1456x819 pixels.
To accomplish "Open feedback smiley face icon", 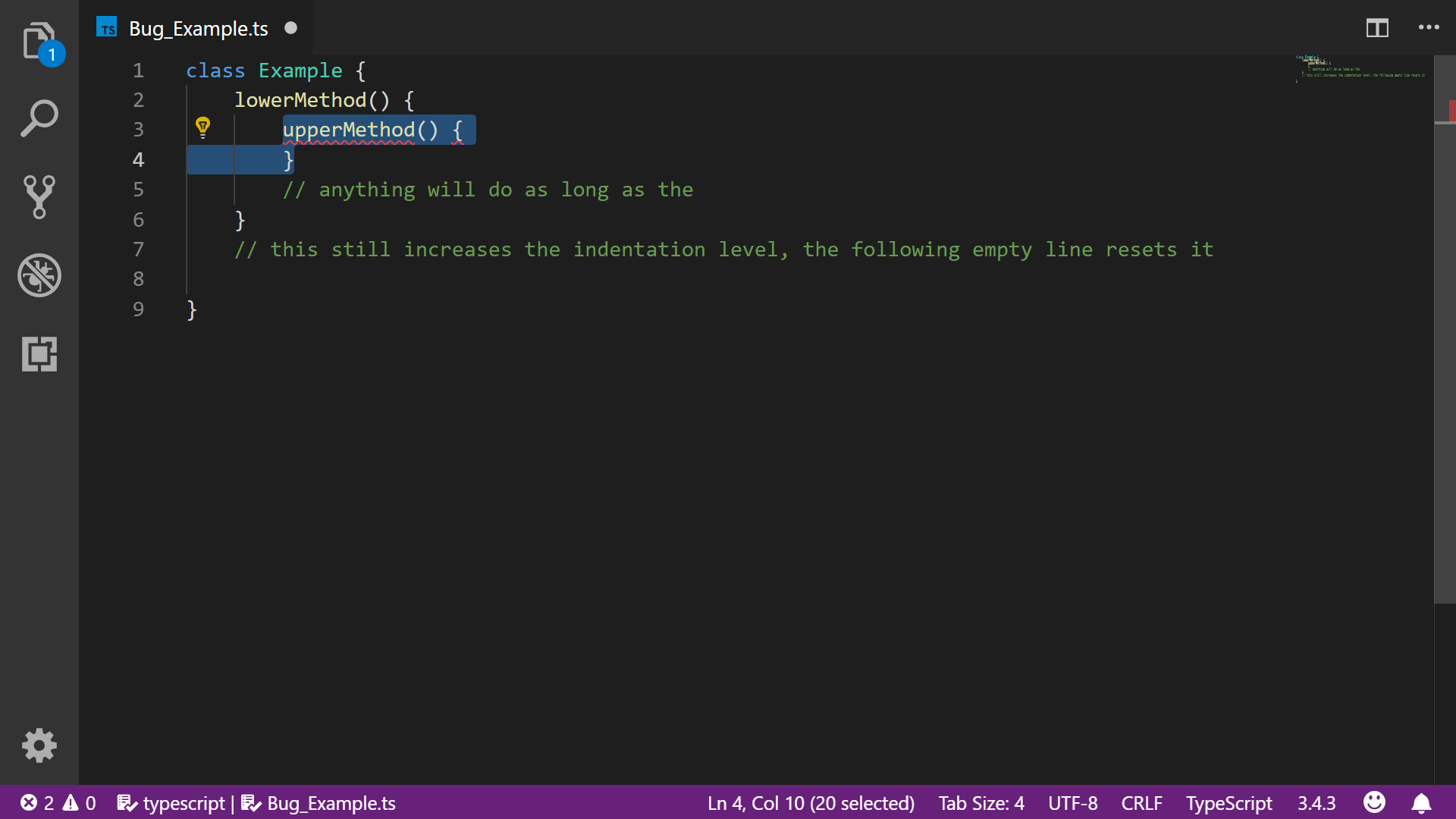I will [x=1374, y=802].
